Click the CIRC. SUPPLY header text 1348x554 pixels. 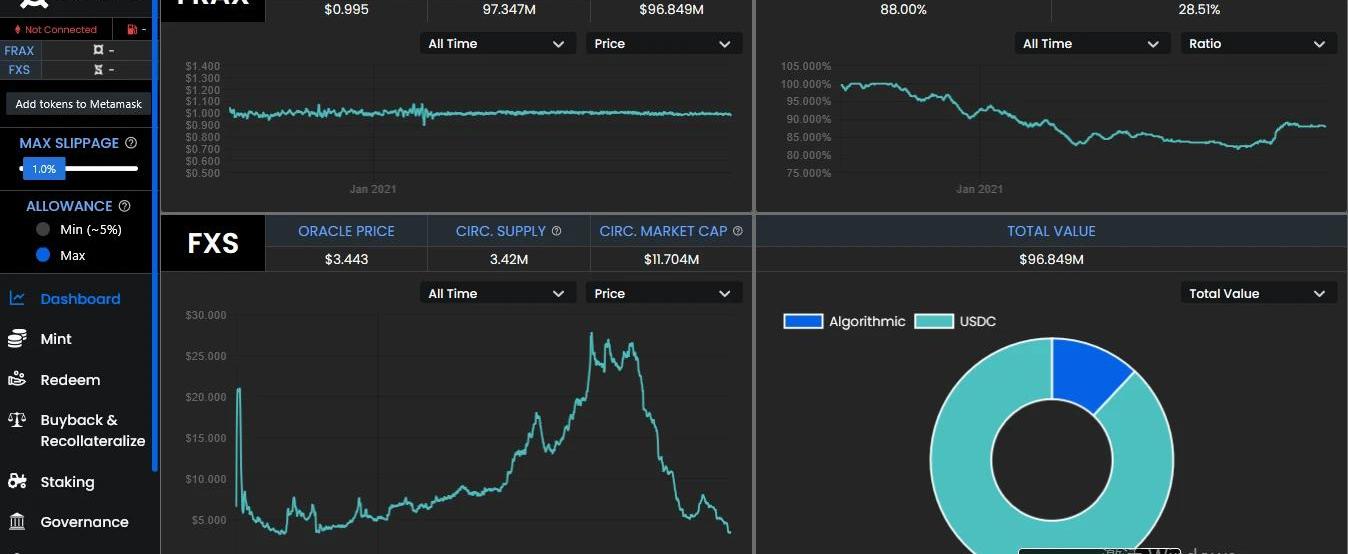pos(501,231)
